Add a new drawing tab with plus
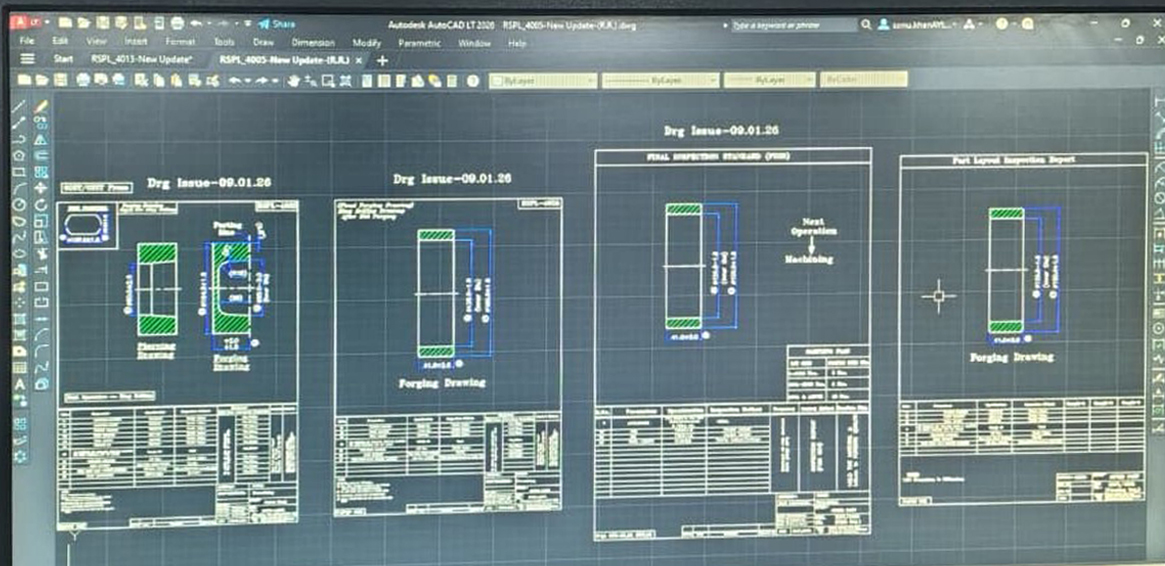This screenshot has width=1165, height=566. (x=382, y=60)
